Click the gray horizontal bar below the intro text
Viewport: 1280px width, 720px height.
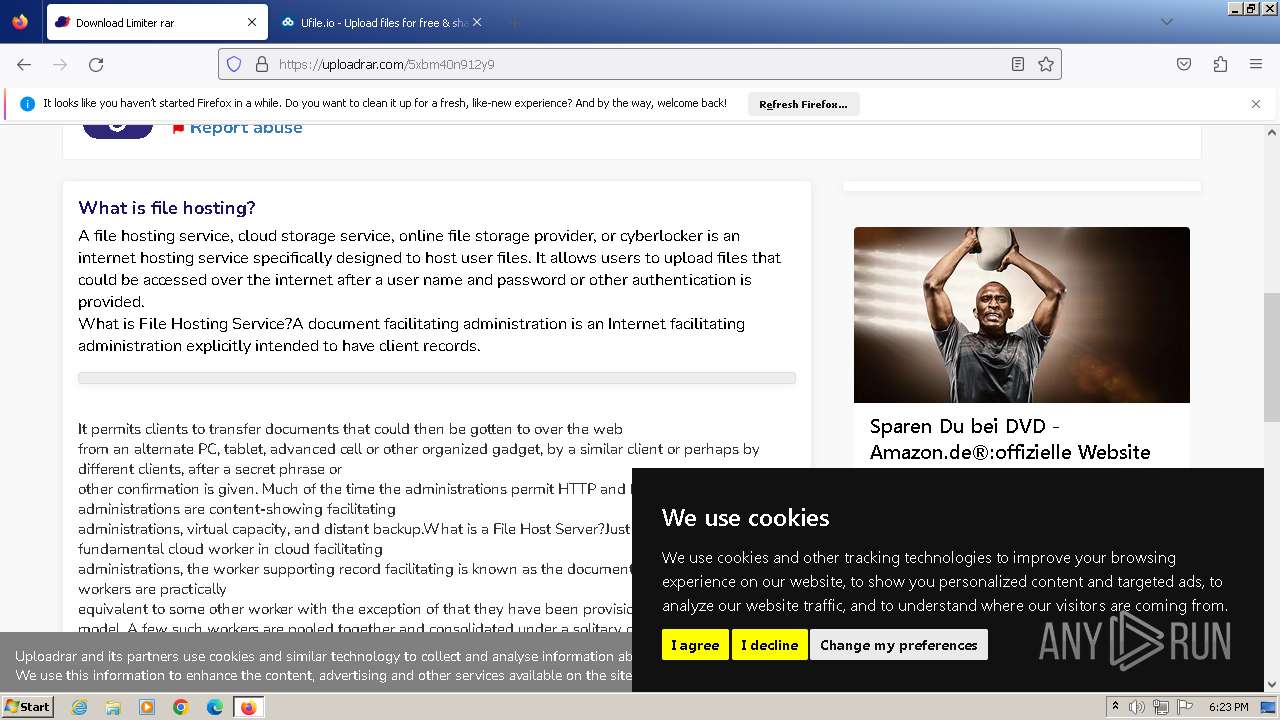(x=437, y=378)
